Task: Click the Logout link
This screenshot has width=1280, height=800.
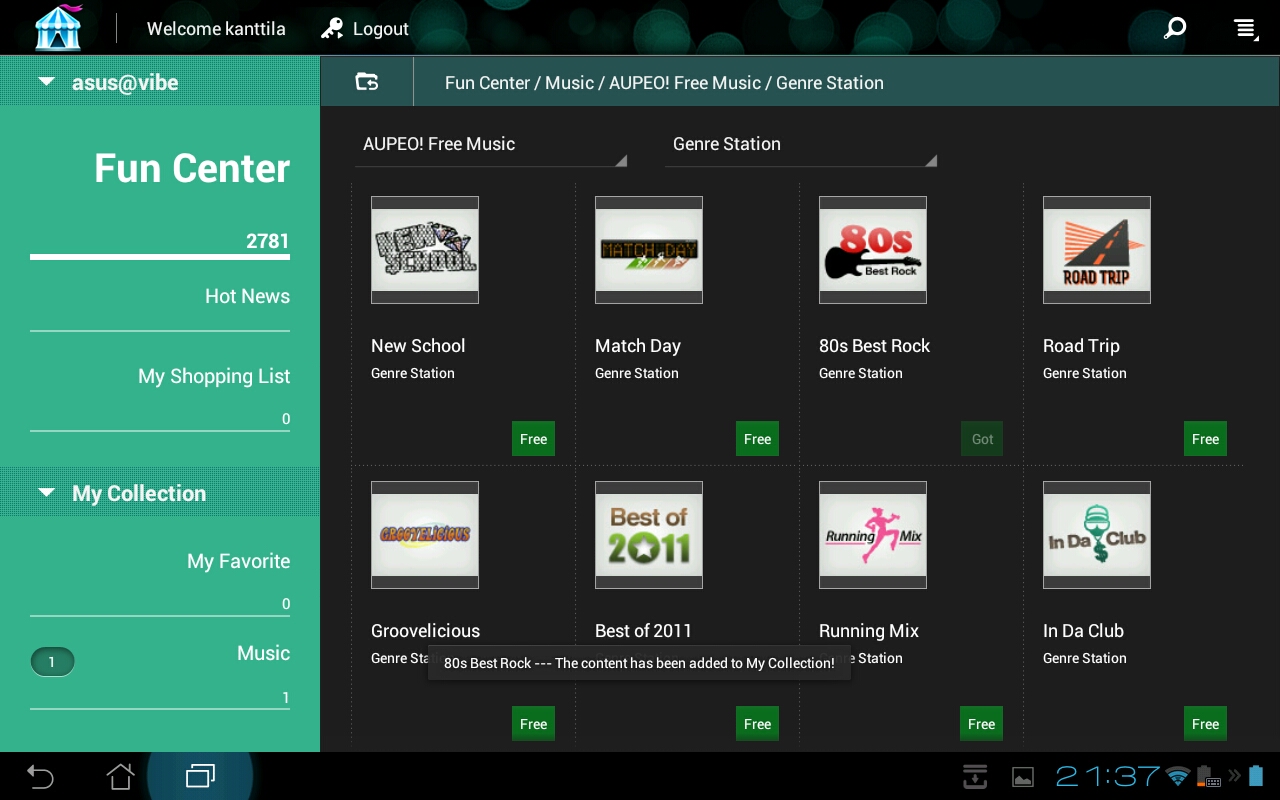Action: 380,29
